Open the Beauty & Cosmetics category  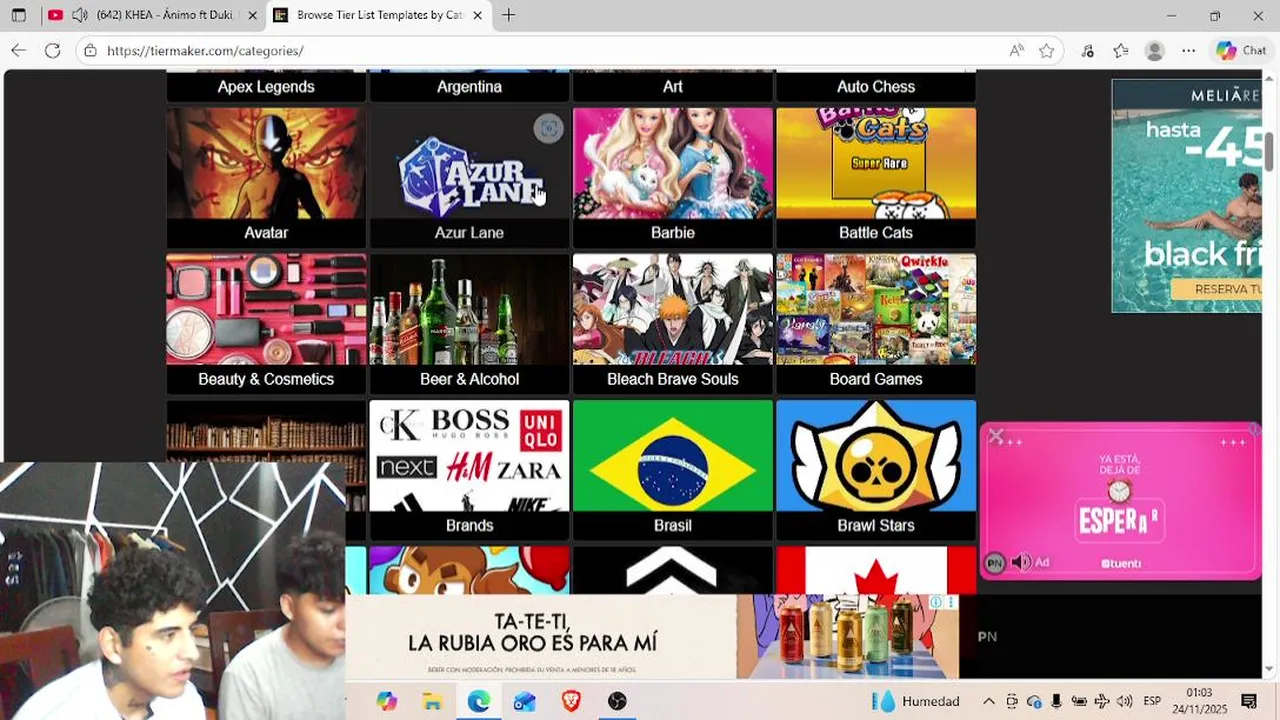[x=266, y=322]
